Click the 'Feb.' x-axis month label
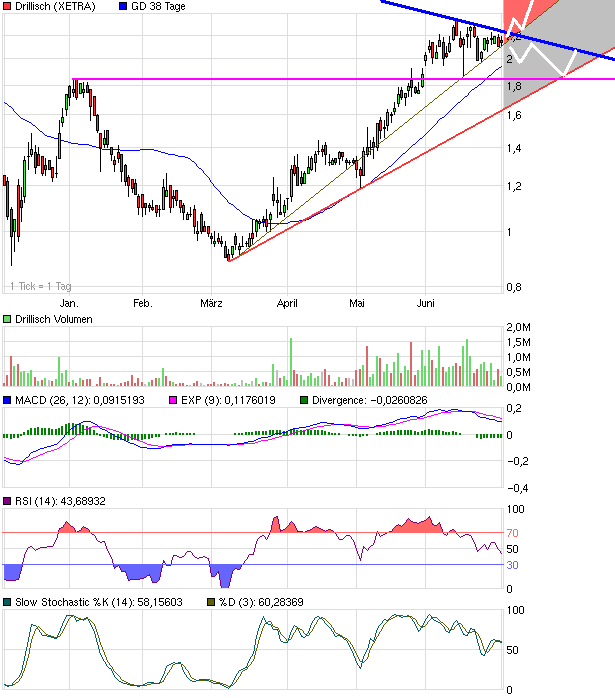This screenshot has width=615, height=698. pos(143,304)
